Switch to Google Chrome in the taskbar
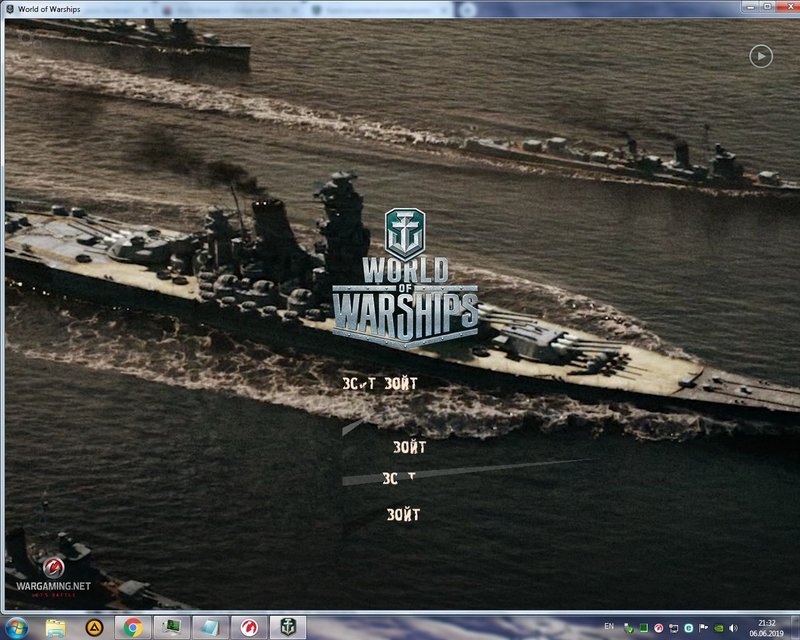800x640 pixels. click(133, 627)
